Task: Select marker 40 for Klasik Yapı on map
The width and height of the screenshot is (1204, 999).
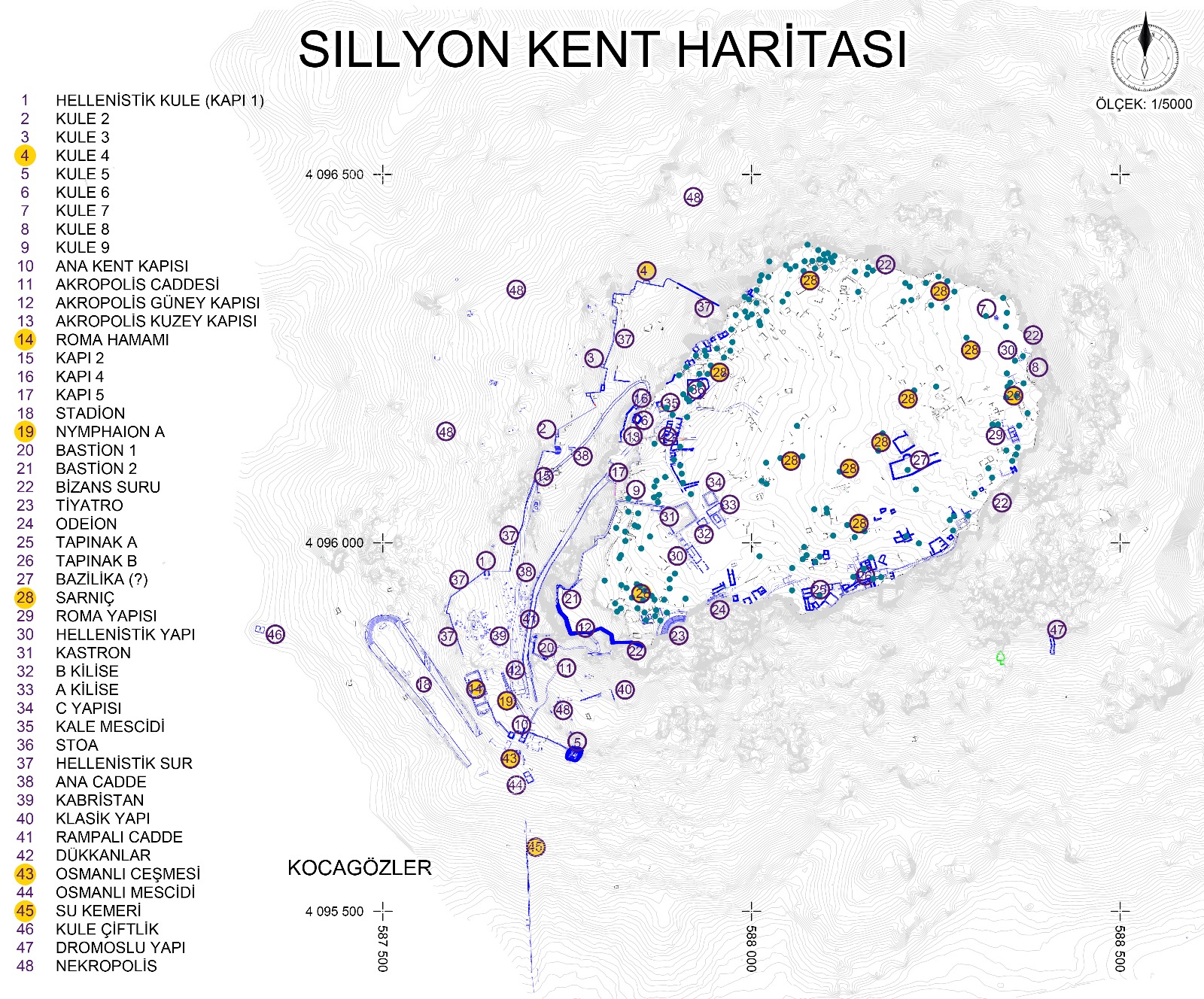Action: click(x=625, y=689)
